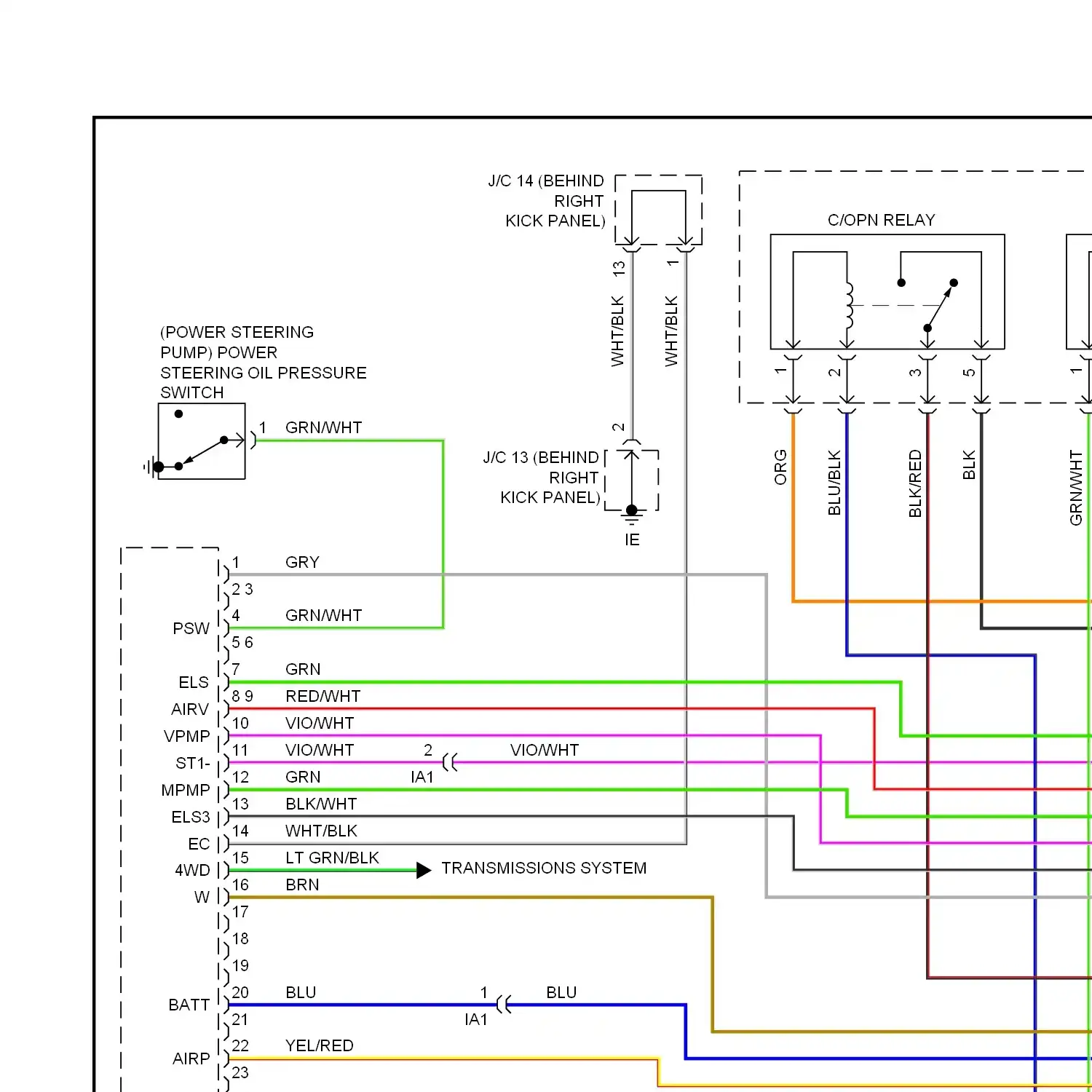Click the IA1 connector symbol on the VIO/WHT wire
Screen dimensions: 1092x1092
point(450,763)
